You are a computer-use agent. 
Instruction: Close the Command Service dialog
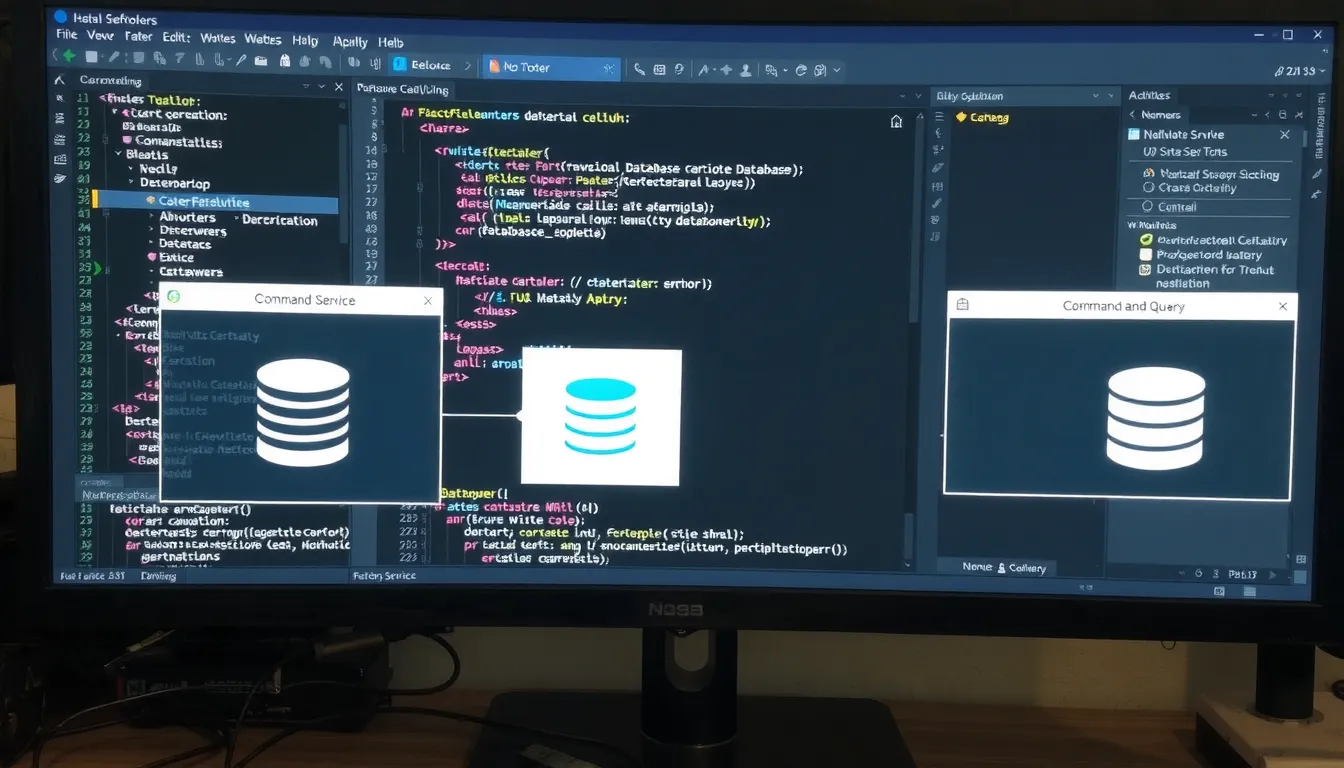tap(428, 300)
